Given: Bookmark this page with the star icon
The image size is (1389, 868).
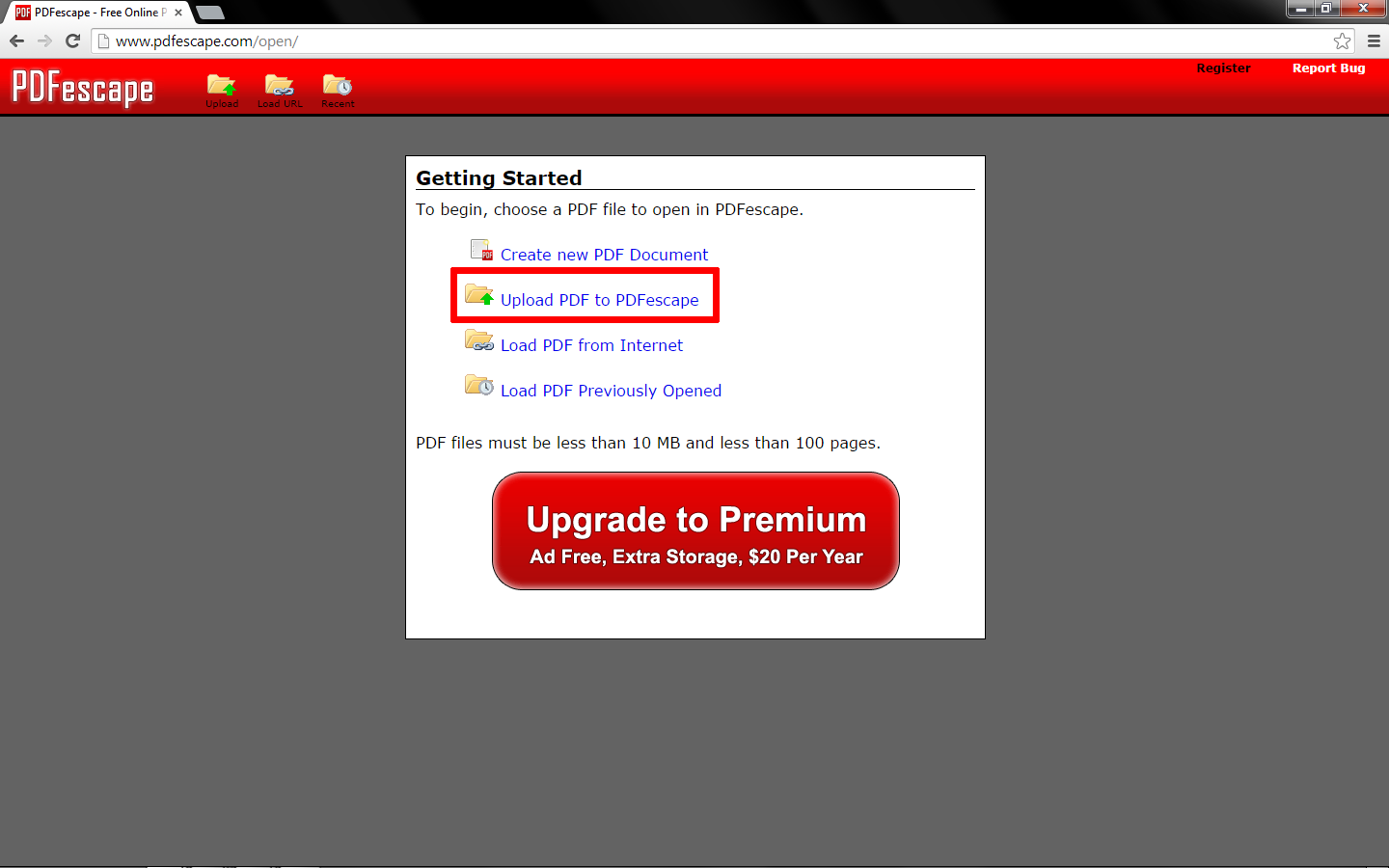Looking at the screenshot, I should [1342, 41].
